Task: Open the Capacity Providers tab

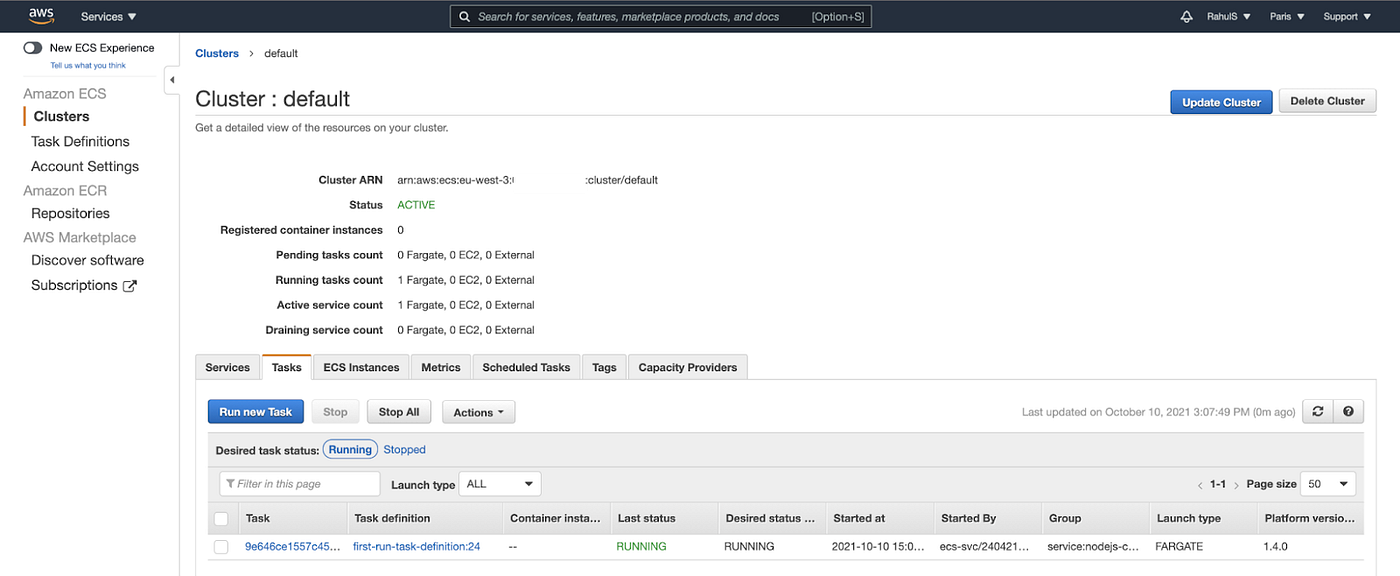Action: click(x=688, y=368)
